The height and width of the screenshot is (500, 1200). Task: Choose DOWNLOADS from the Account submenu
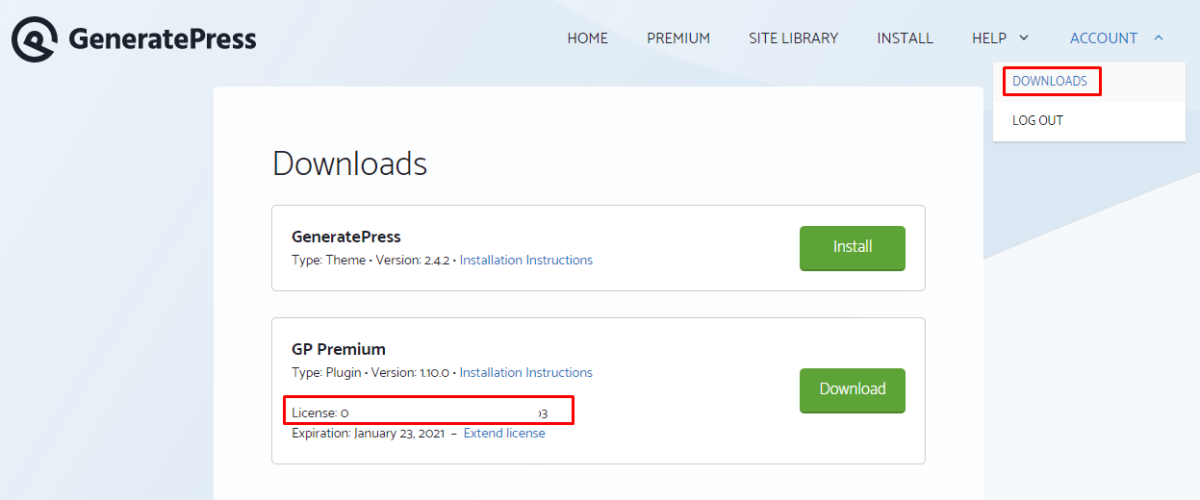1049,81
